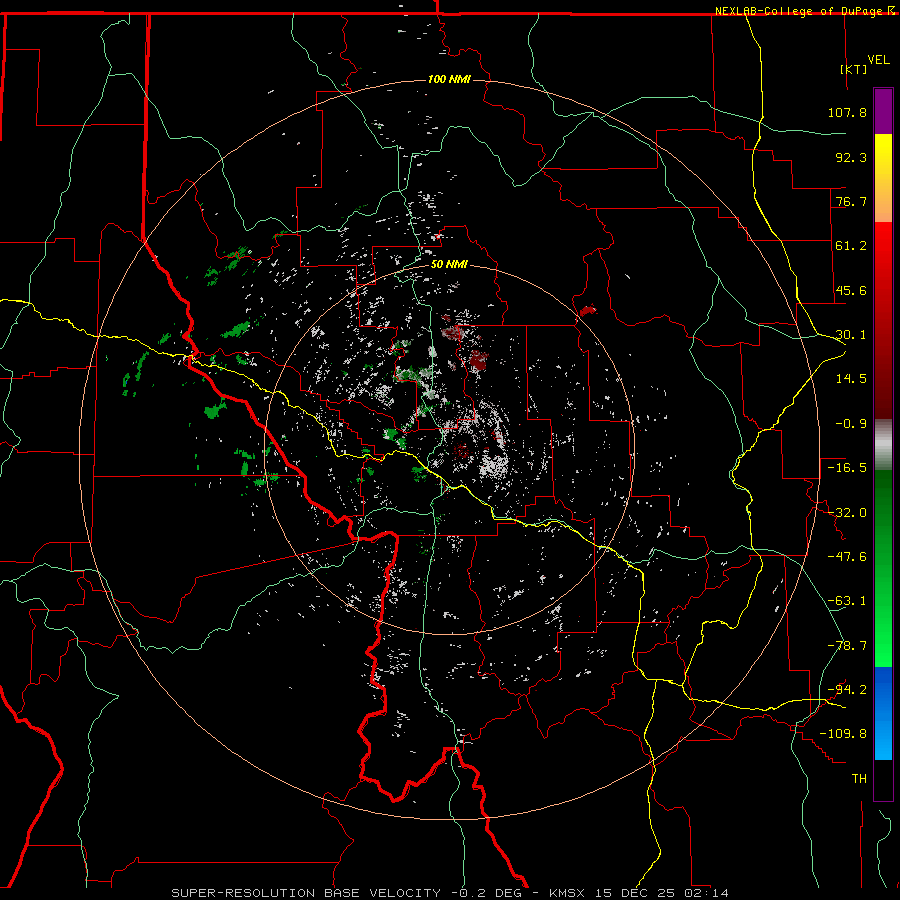Click the 61.2 tick label on the scale
The height and width of the screenshot is (900, 900).
849,246
